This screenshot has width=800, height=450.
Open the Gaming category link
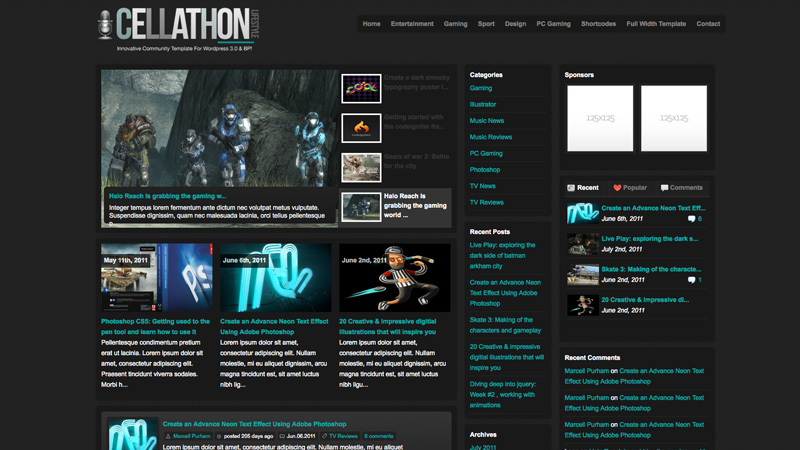[x=481, y=88]
